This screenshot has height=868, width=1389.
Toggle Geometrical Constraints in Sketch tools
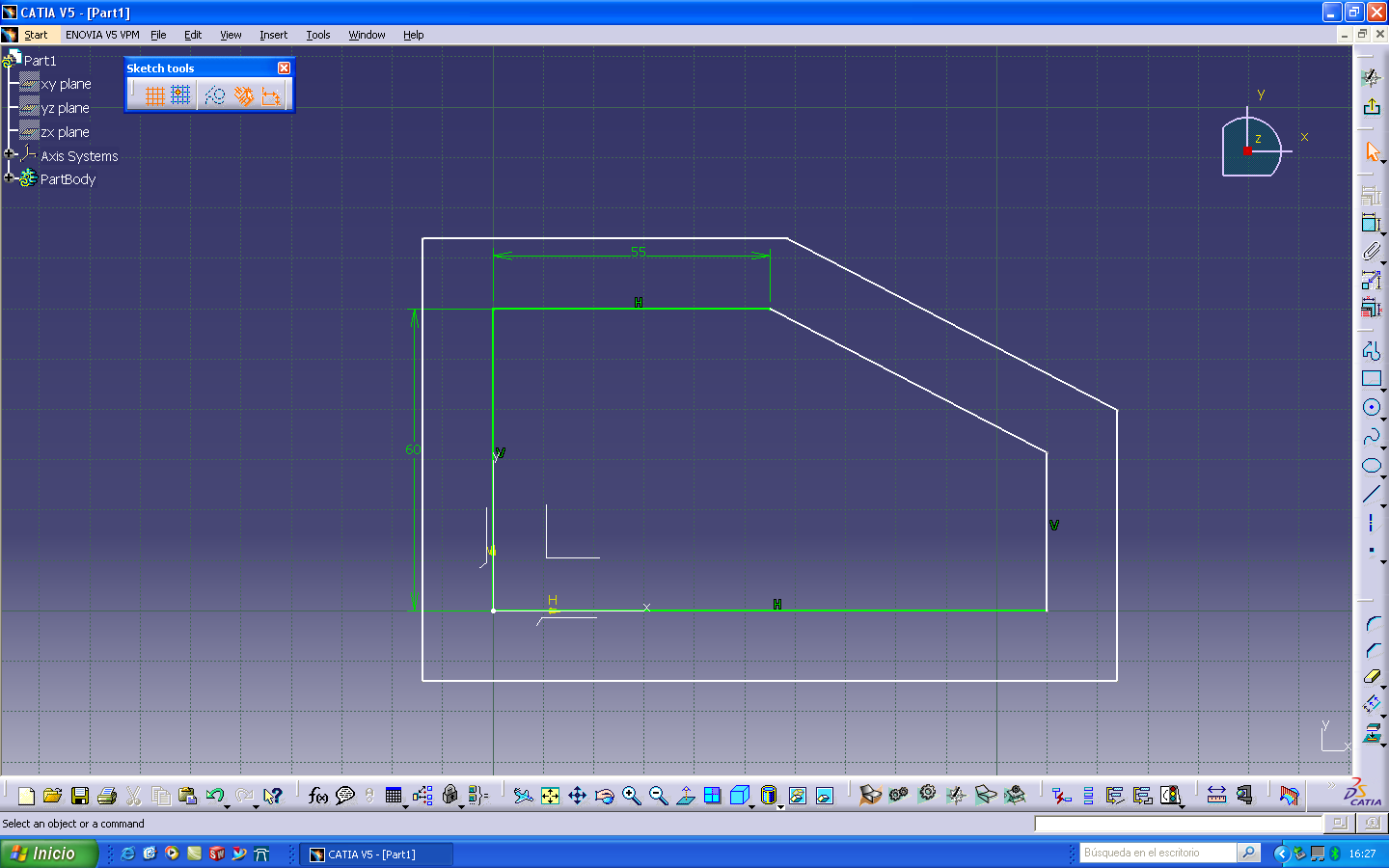coord(243,95)
